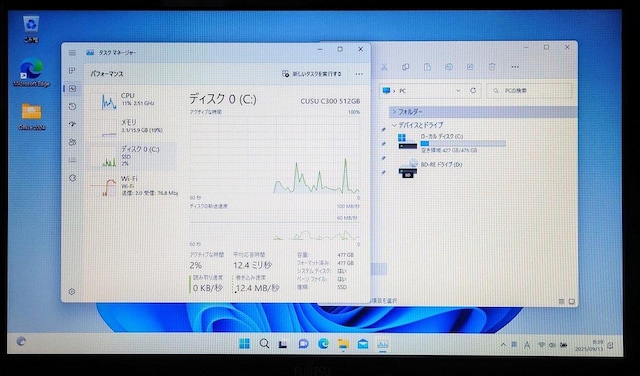Click the disk transfer rate graph
The height and width of the screenshot is (376, 640).
(275, 226)
